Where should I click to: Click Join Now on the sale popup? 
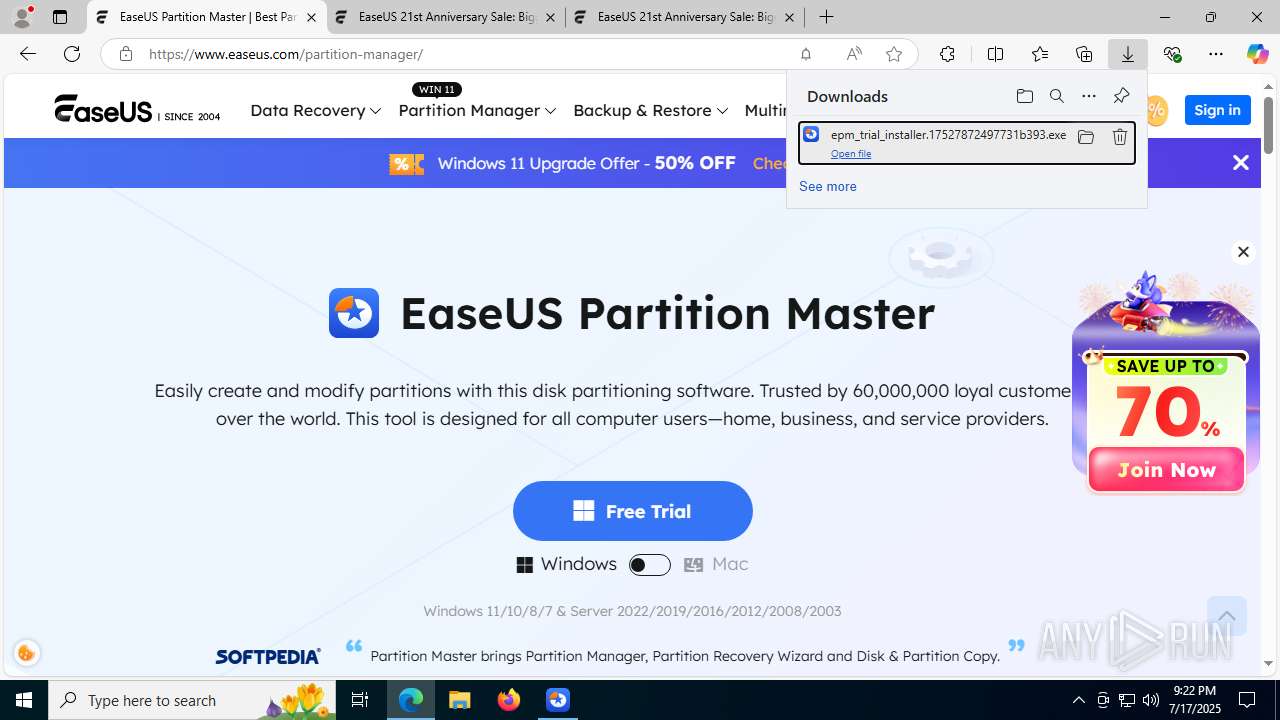point(1166,469)
